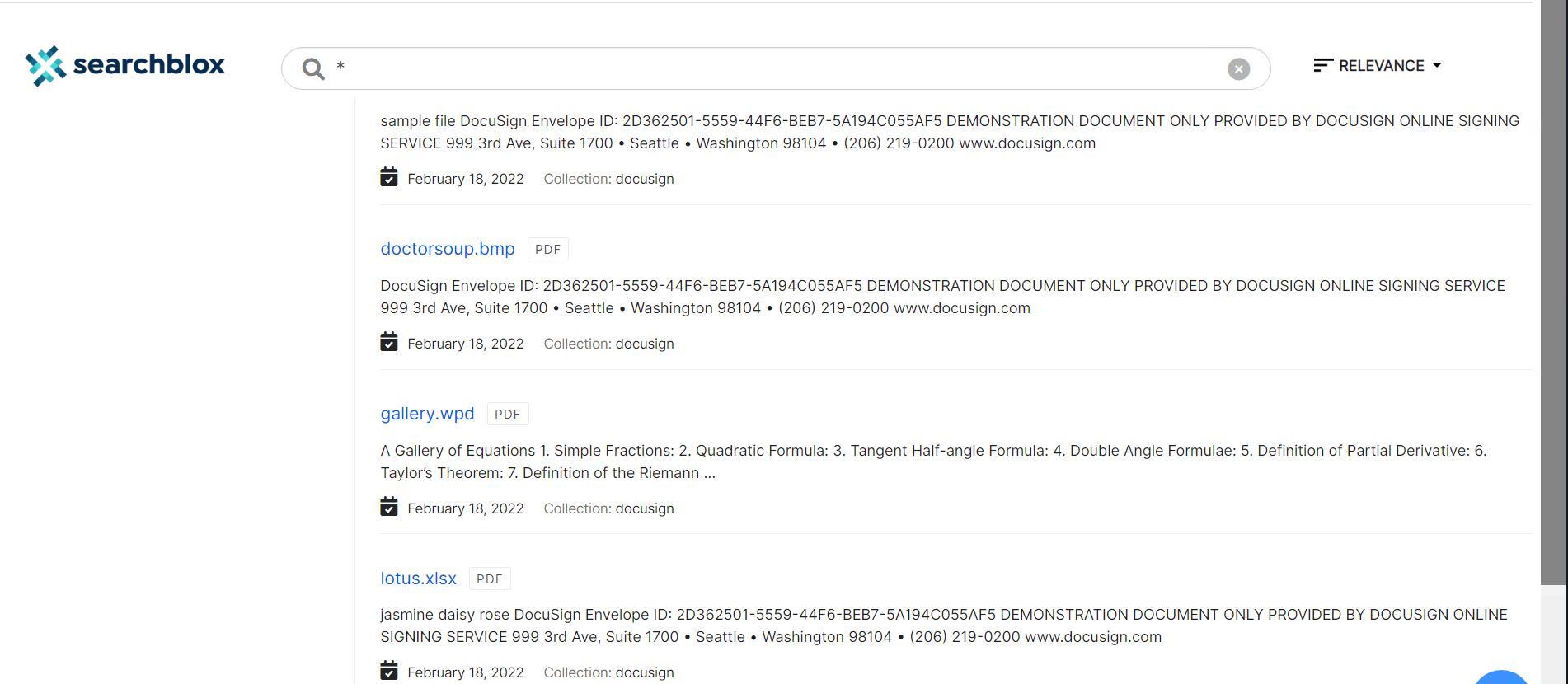This screenshot has width=1568, height=684.
Task: Click the February 18, 2022 date under doctorsoup.bmp
Action: click(466, 344)
